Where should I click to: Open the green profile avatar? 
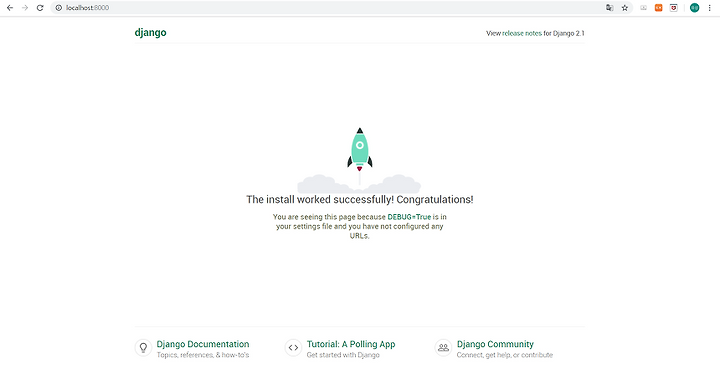[x=694, y=8]
